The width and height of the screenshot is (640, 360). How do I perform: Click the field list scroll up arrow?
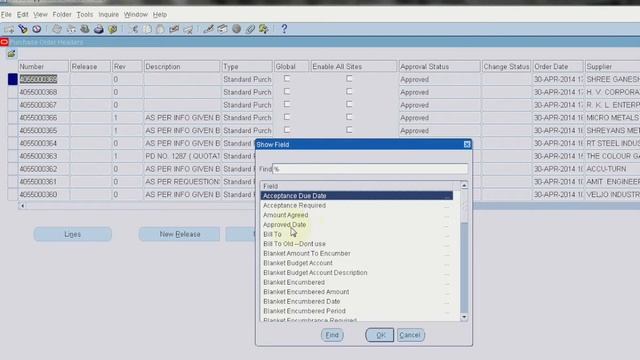[x=464, y=185]
